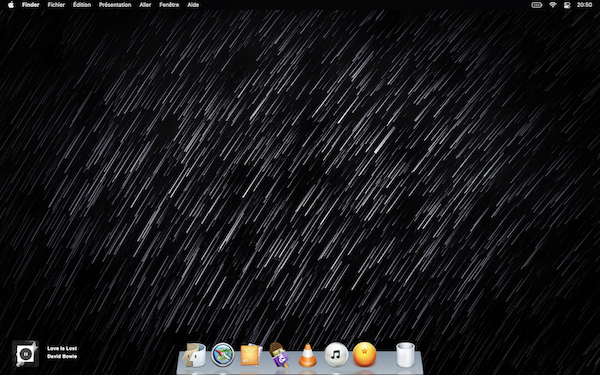Open the Aller menu
This screenshot has width=600, height=375.
pyautogui.click(x=145, y=5)
